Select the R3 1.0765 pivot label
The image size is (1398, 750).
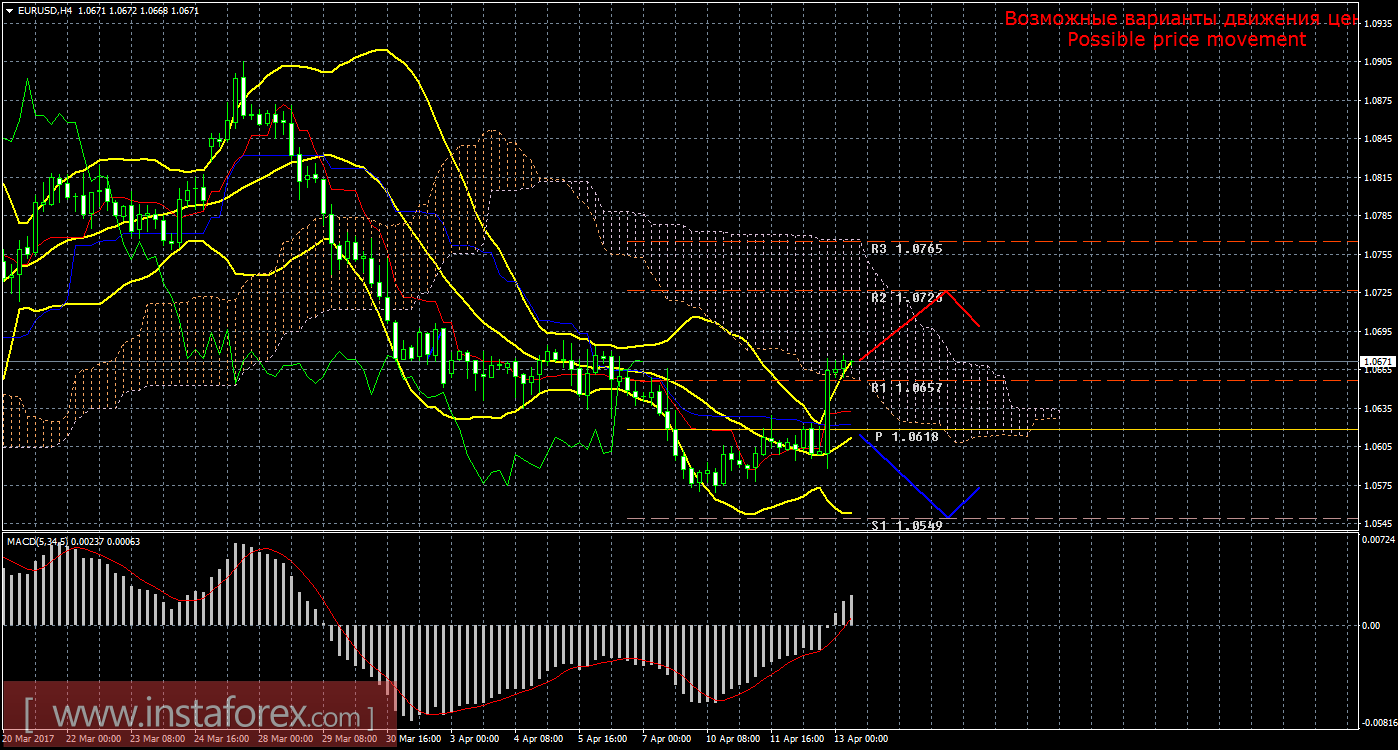click(906, 248)
